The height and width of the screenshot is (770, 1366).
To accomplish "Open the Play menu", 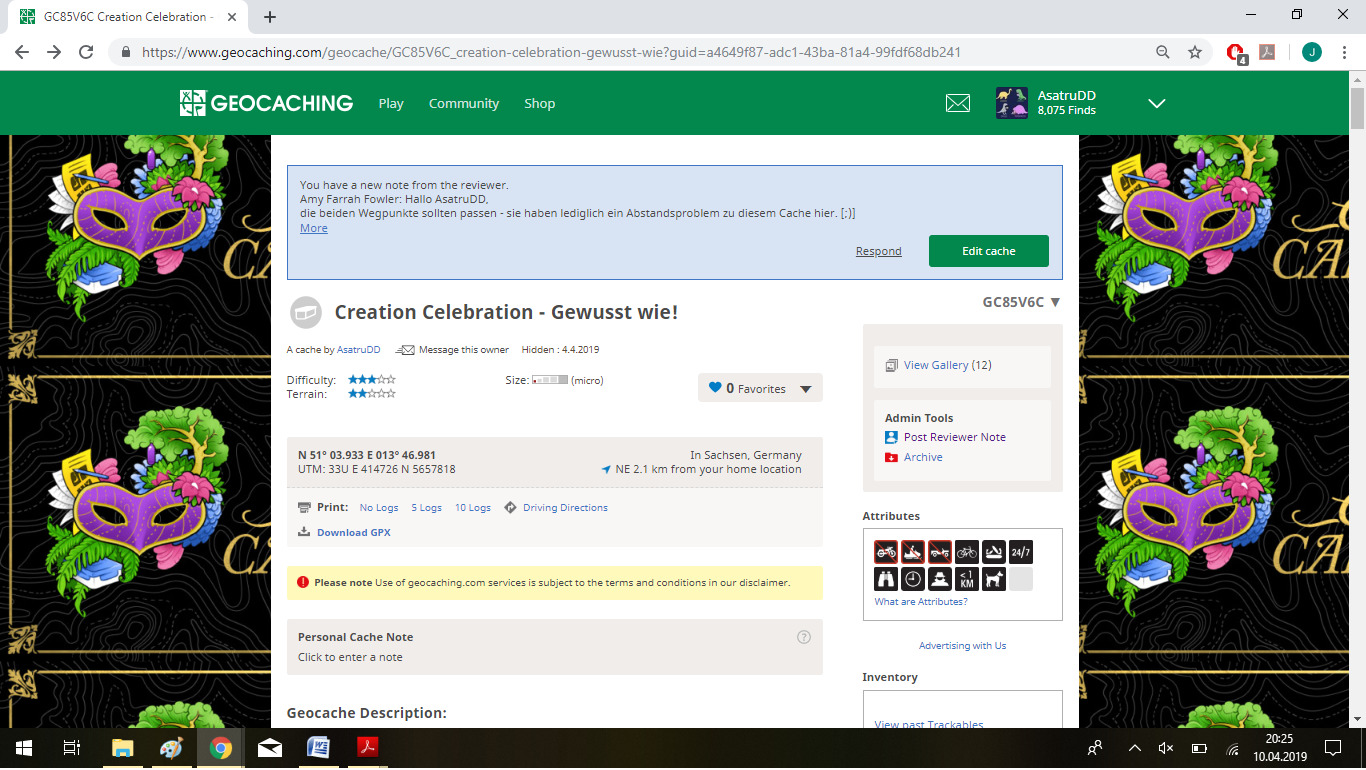I will [x=391, y=103].
